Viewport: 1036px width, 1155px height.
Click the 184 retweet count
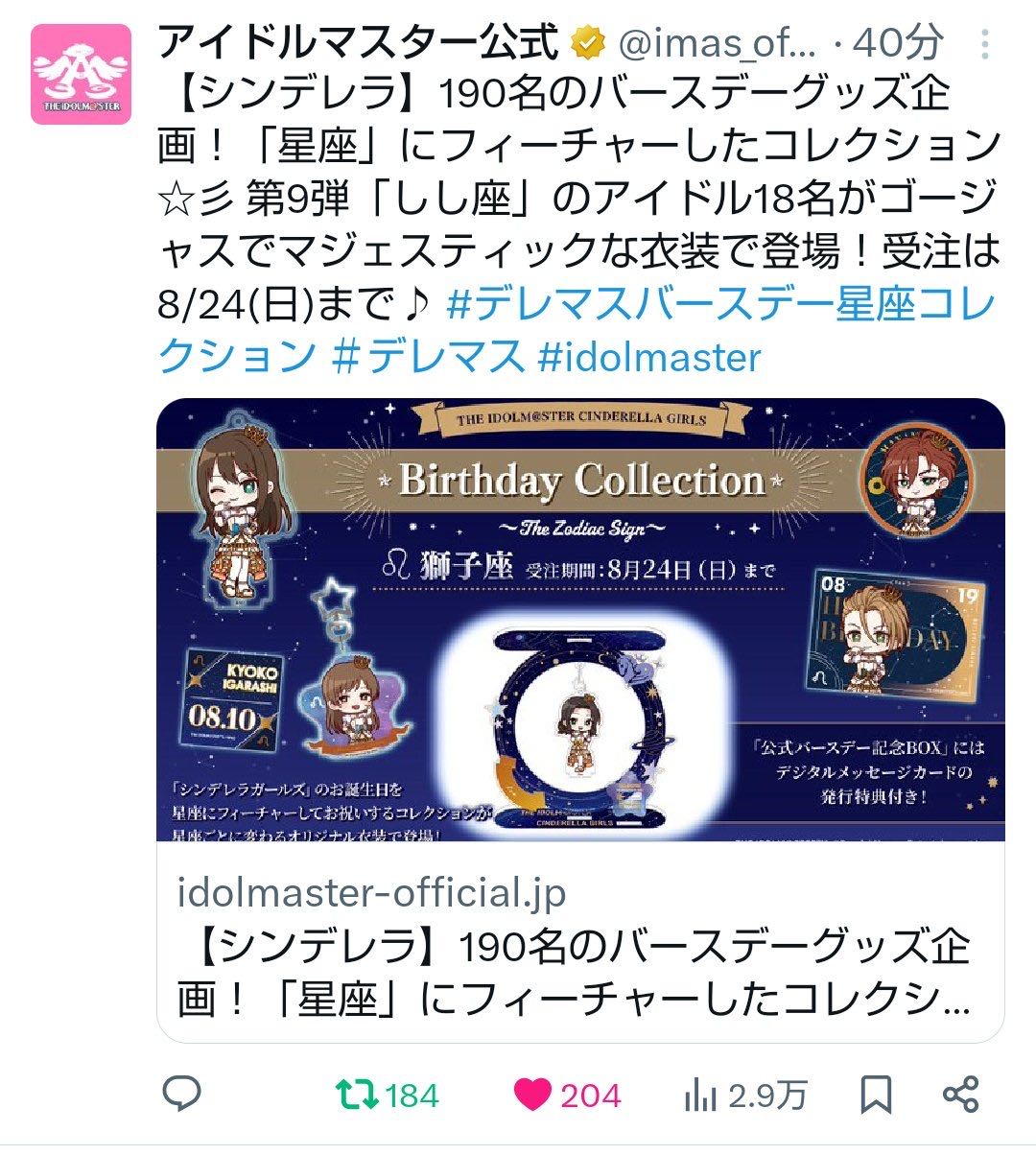tap(412, 1096)
